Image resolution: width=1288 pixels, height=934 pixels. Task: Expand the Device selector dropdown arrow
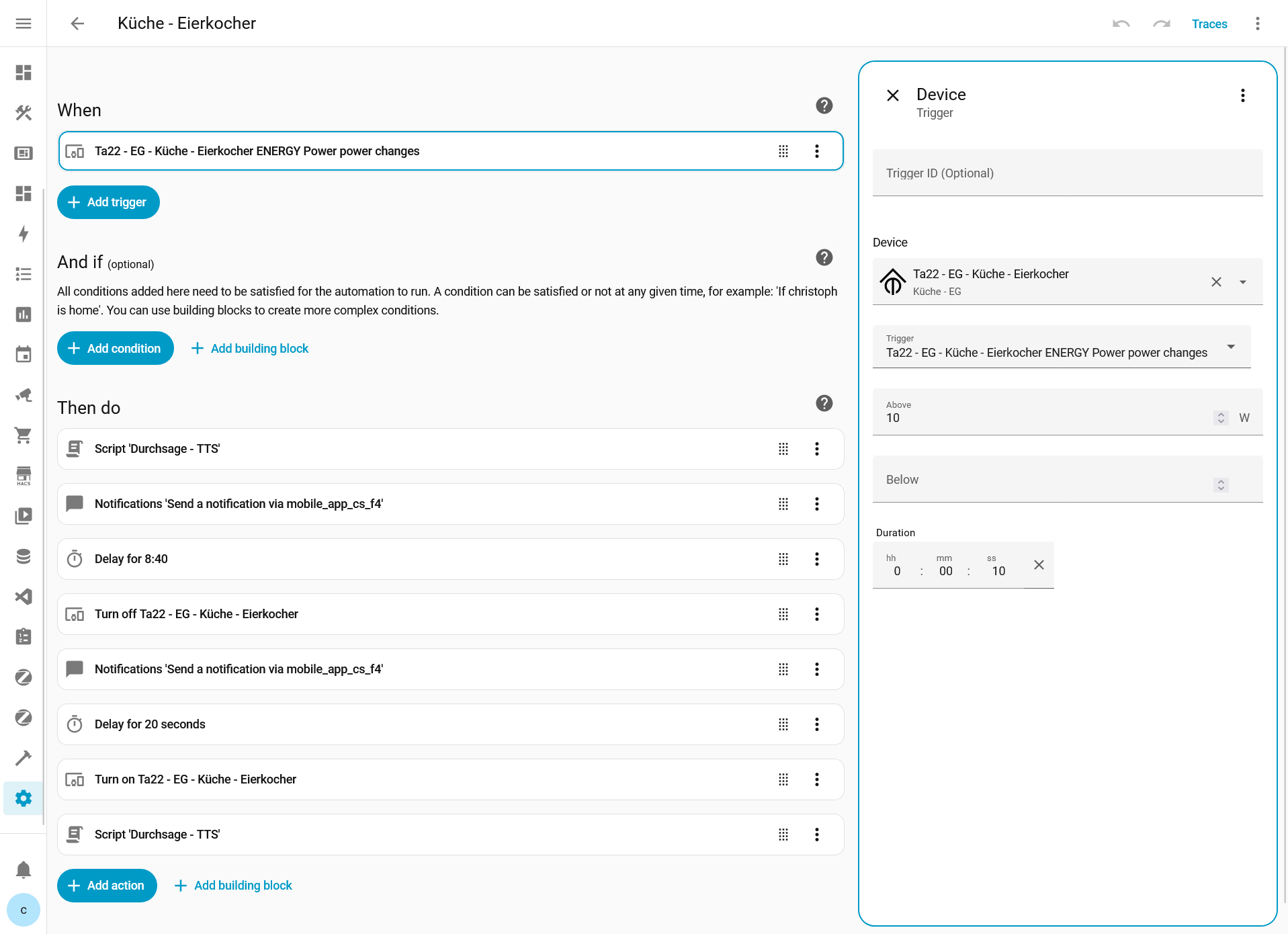tap(1242, 282)
